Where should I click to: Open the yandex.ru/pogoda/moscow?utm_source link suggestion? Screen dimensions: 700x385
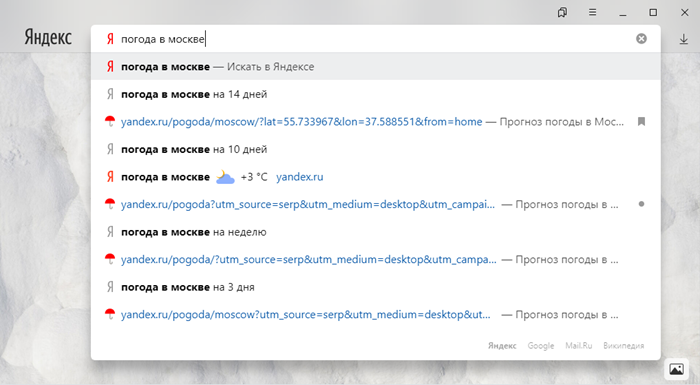305,314
